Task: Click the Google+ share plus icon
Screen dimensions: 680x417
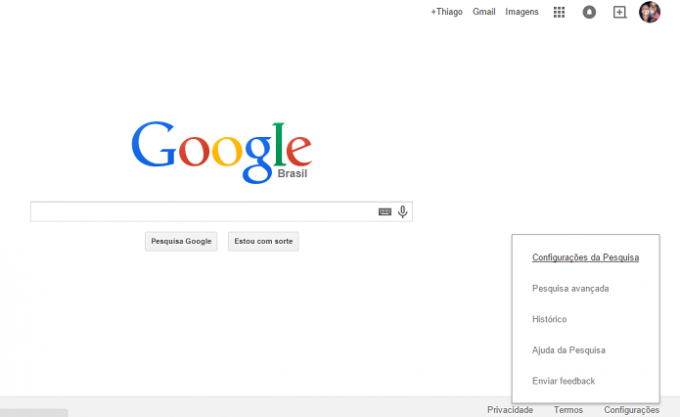Action: (619, 12)
